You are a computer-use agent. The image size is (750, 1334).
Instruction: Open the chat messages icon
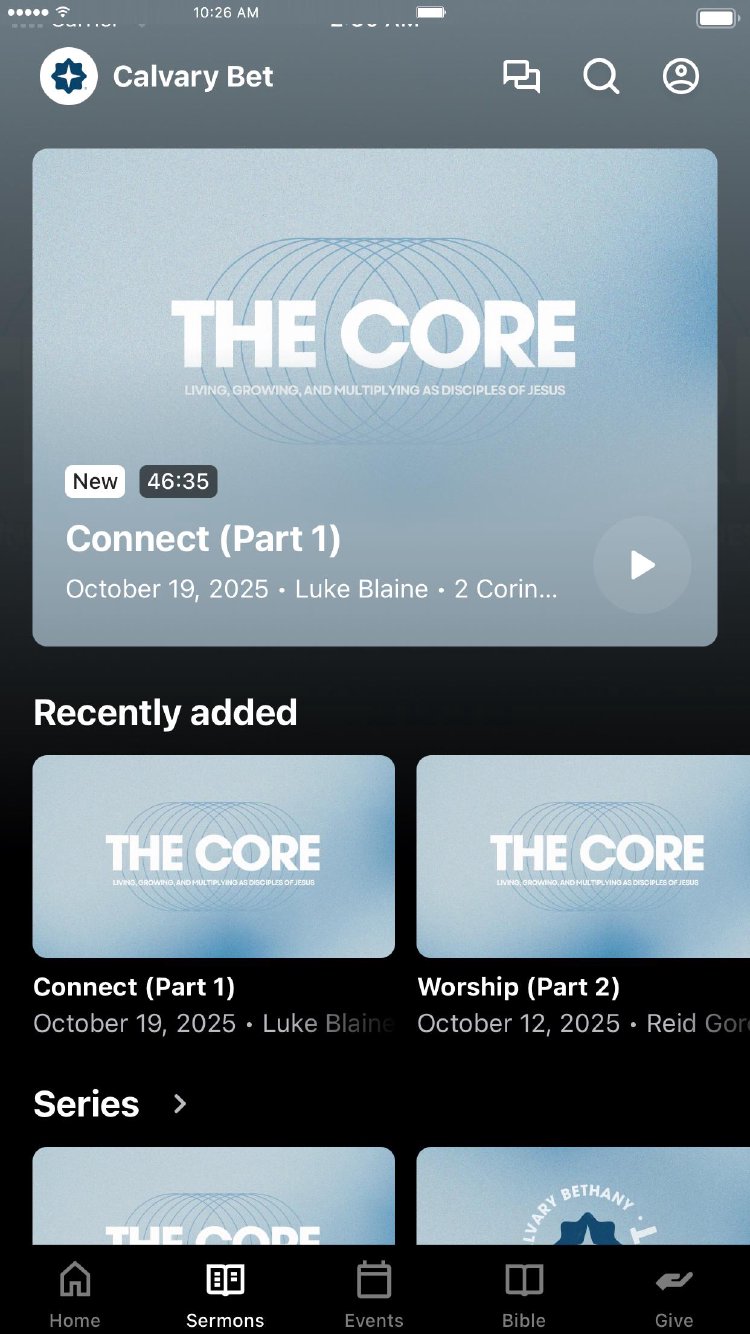coord(521,77)
